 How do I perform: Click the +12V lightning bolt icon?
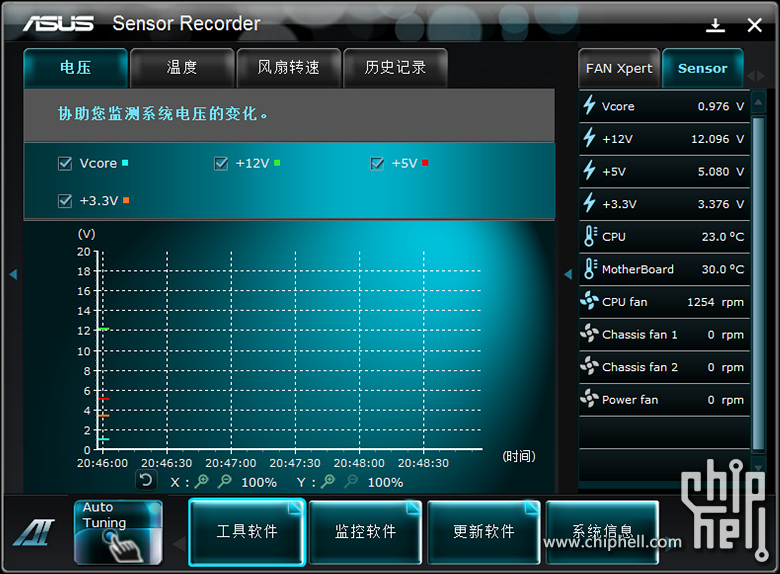(589, 138)
